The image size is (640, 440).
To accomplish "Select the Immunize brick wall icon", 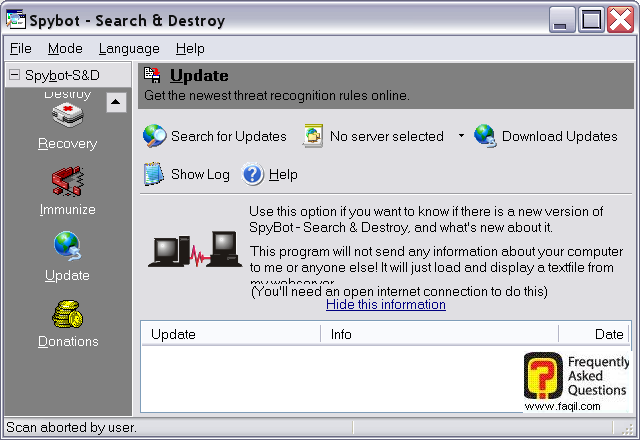I will point(68,181).
